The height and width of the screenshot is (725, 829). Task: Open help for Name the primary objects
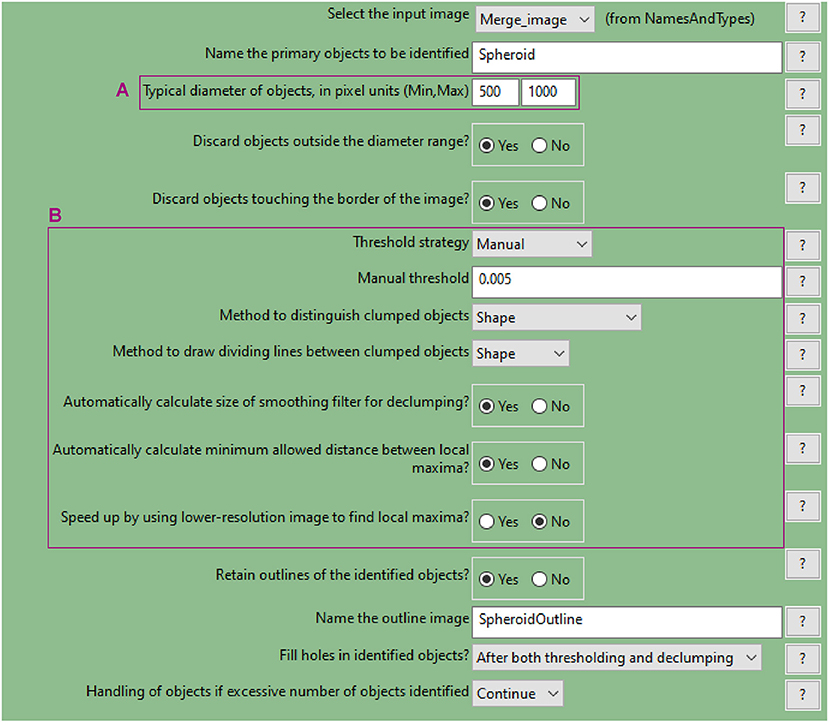click(x=802, y=56)
